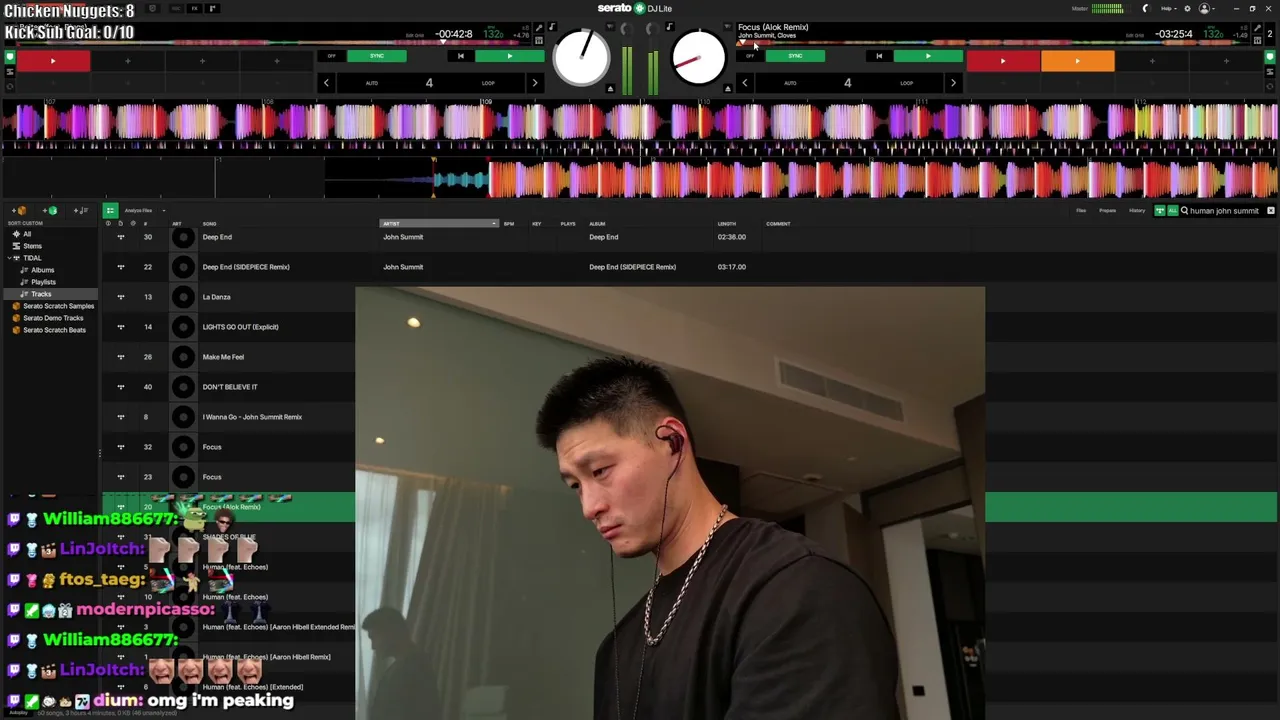This screenshot has width=1280, height=720.
Task: Clear the search text
Action: tap(1271, 211)
